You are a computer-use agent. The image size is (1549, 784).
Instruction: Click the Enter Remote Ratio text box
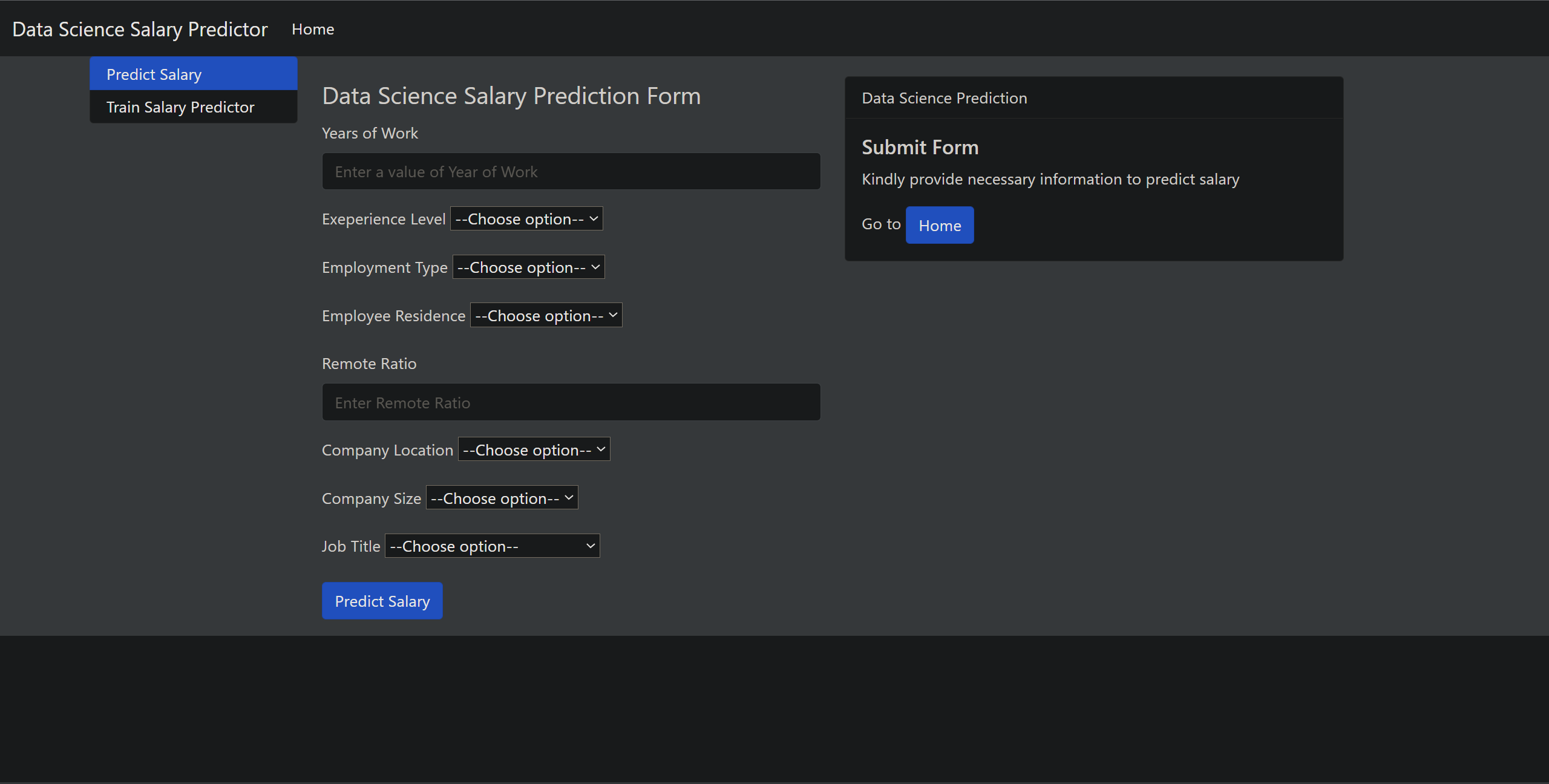[x=571, y=402]
